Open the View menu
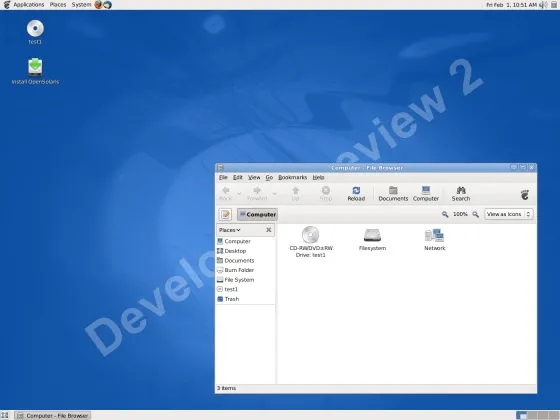The width and height of the screenshot is (560, 420). click(254, 178)
